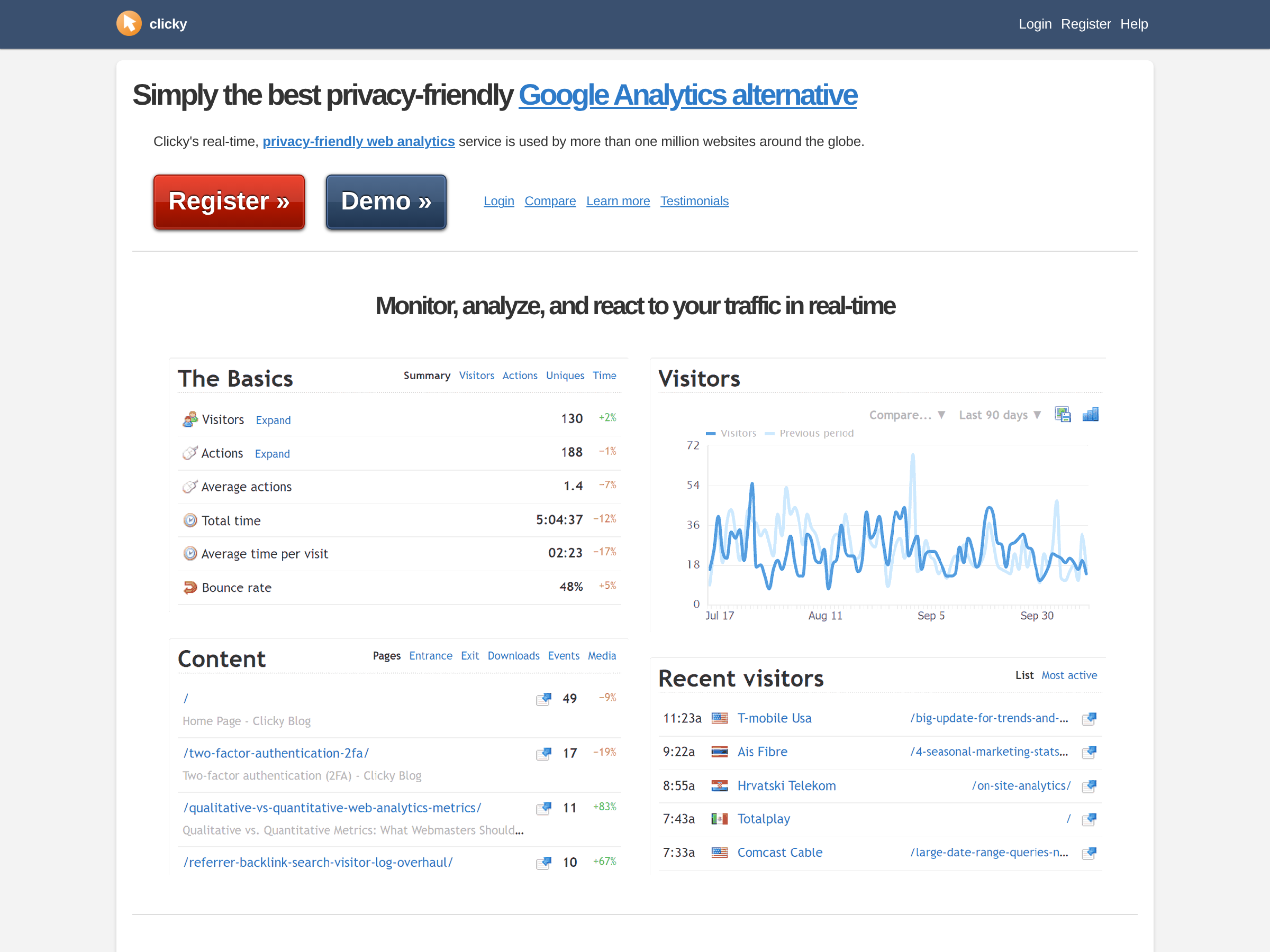This screenshot has height=952, width=1270.
Task: Open Help in the top header
Action: [1134, 24]
